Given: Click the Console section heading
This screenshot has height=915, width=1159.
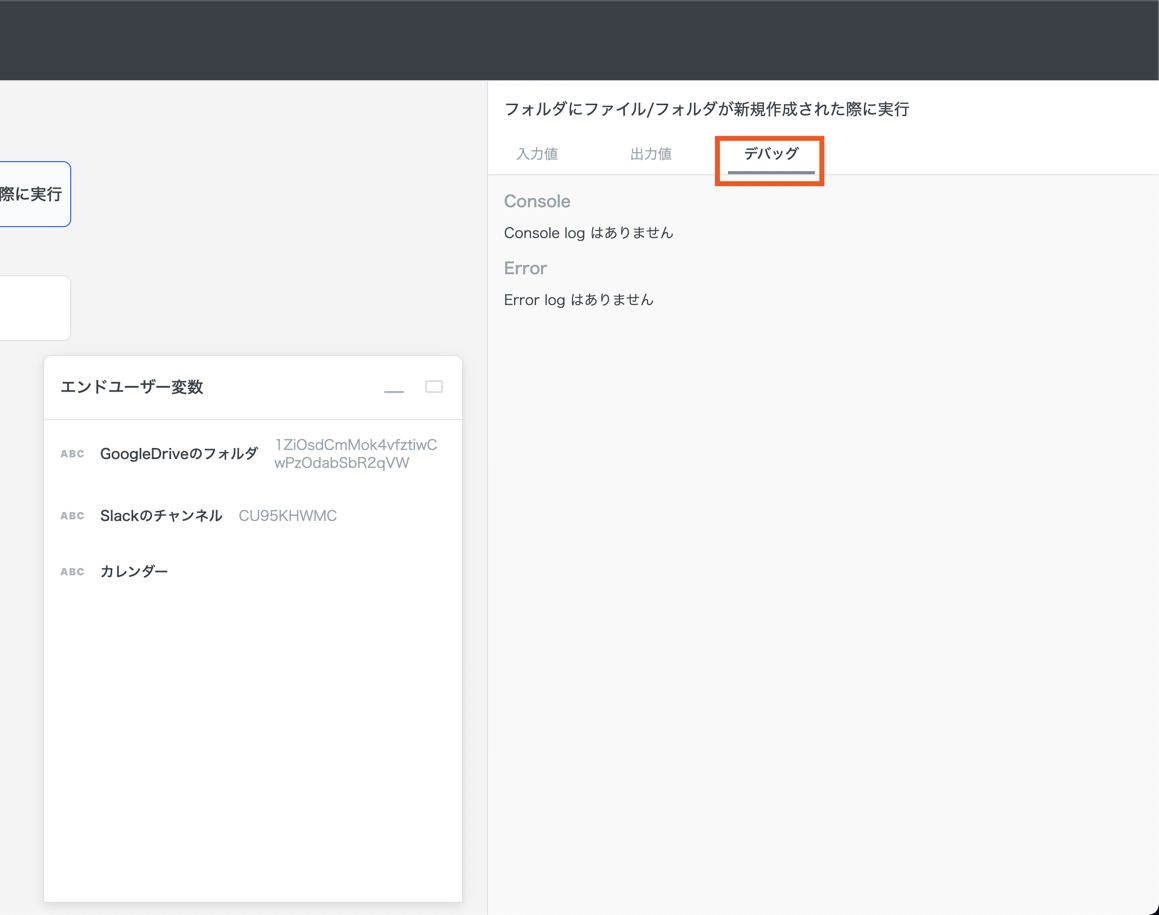Looking at the screenshot, I should [x=537, y=201].
